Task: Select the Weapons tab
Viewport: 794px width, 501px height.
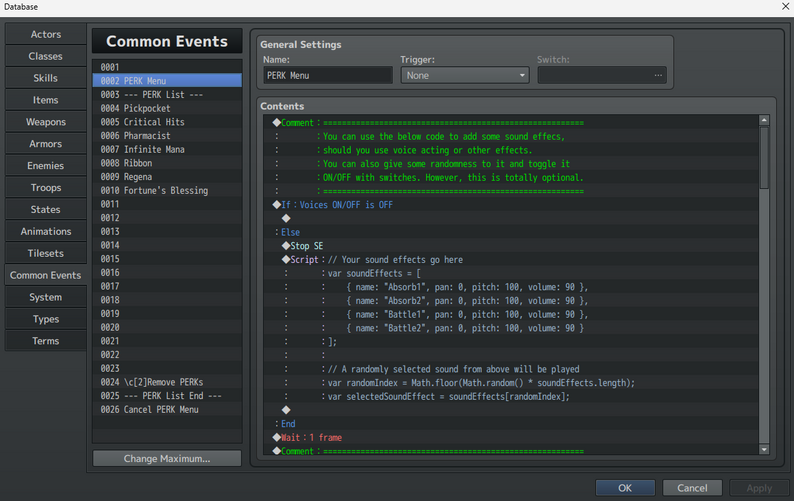Action: [x=46, y=122]
